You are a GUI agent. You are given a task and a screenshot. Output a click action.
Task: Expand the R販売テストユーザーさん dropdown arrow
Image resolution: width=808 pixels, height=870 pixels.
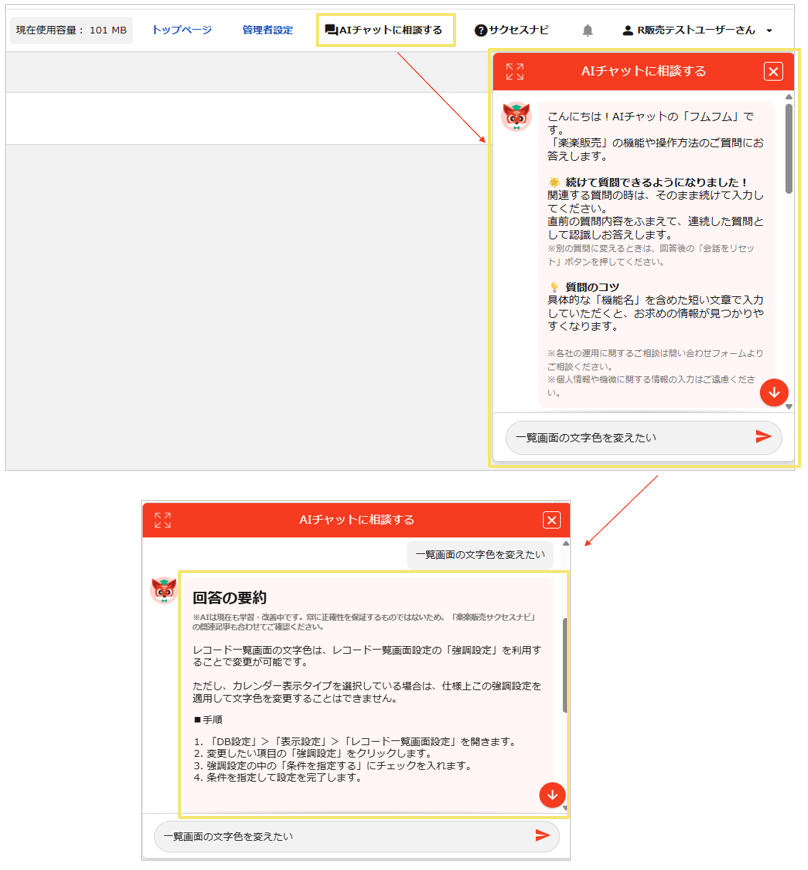[769, 31]
